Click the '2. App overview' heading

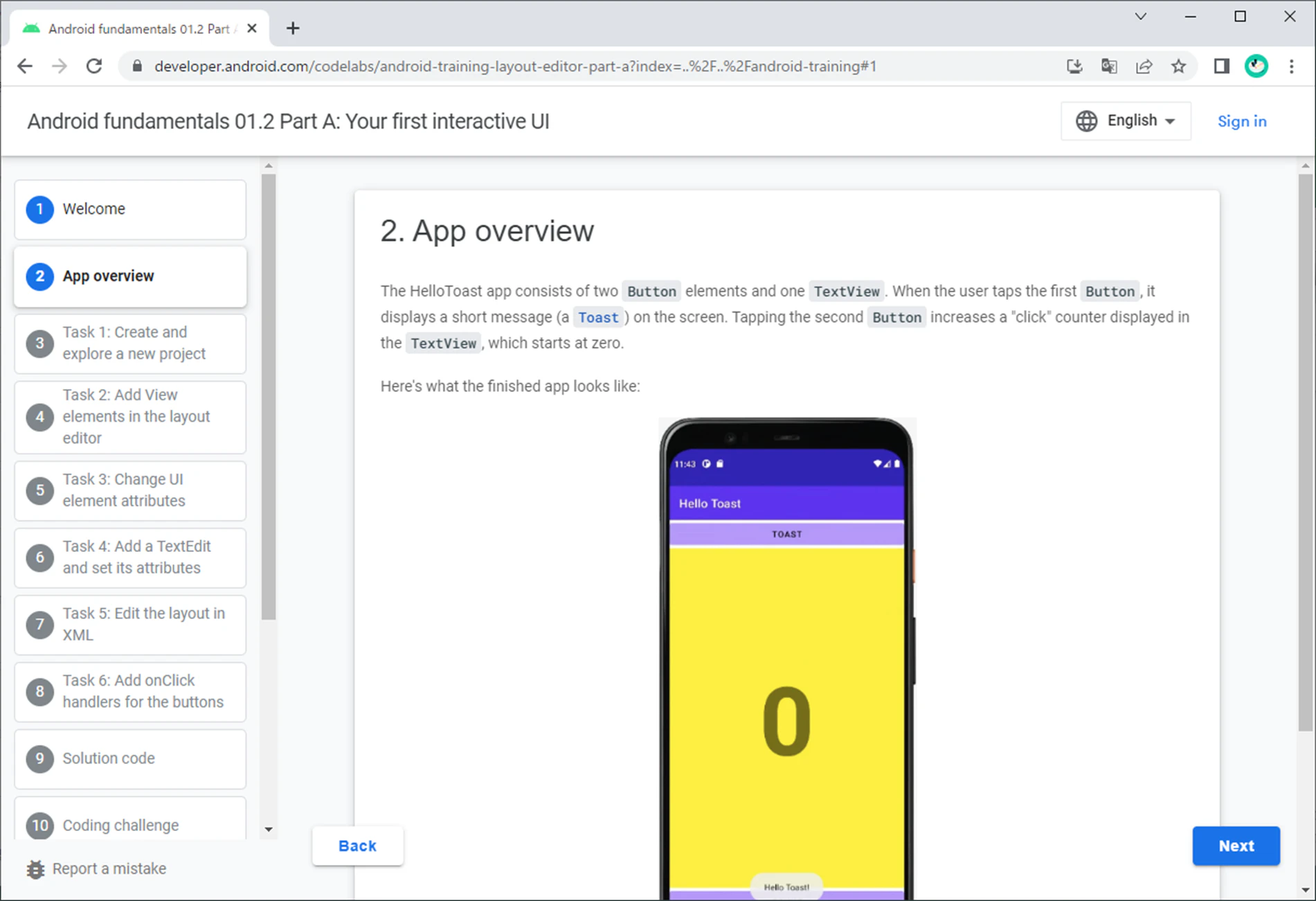pyautogui.click(x=487, y=231)
